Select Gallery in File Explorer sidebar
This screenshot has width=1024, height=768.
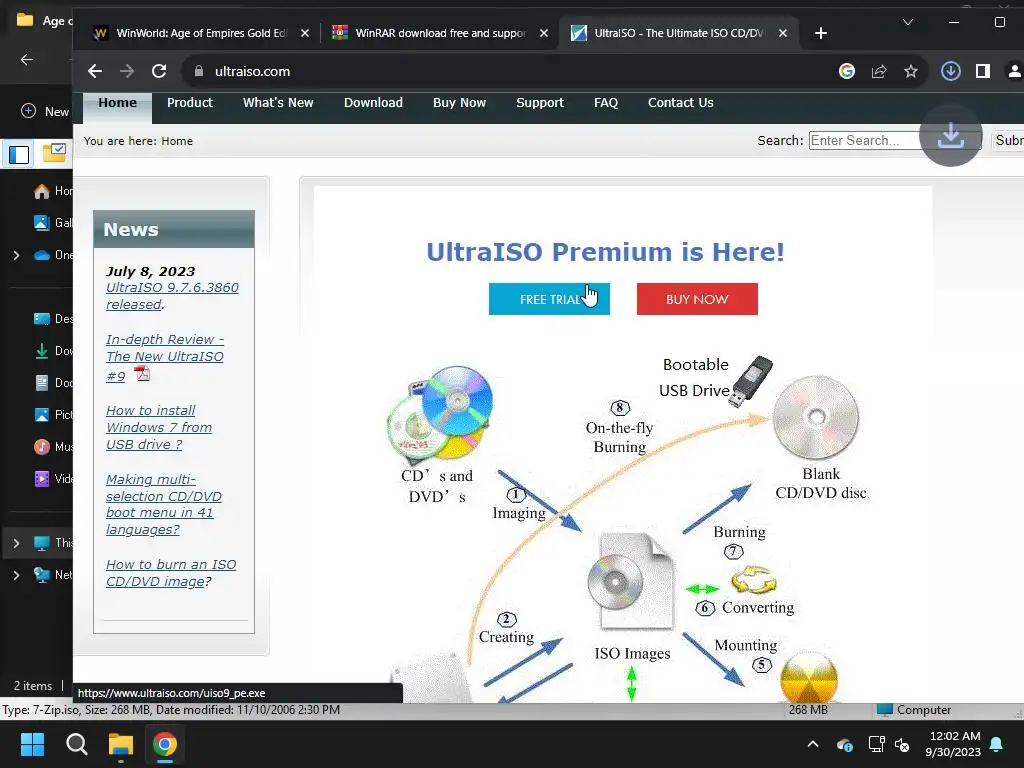pos(52,223)
